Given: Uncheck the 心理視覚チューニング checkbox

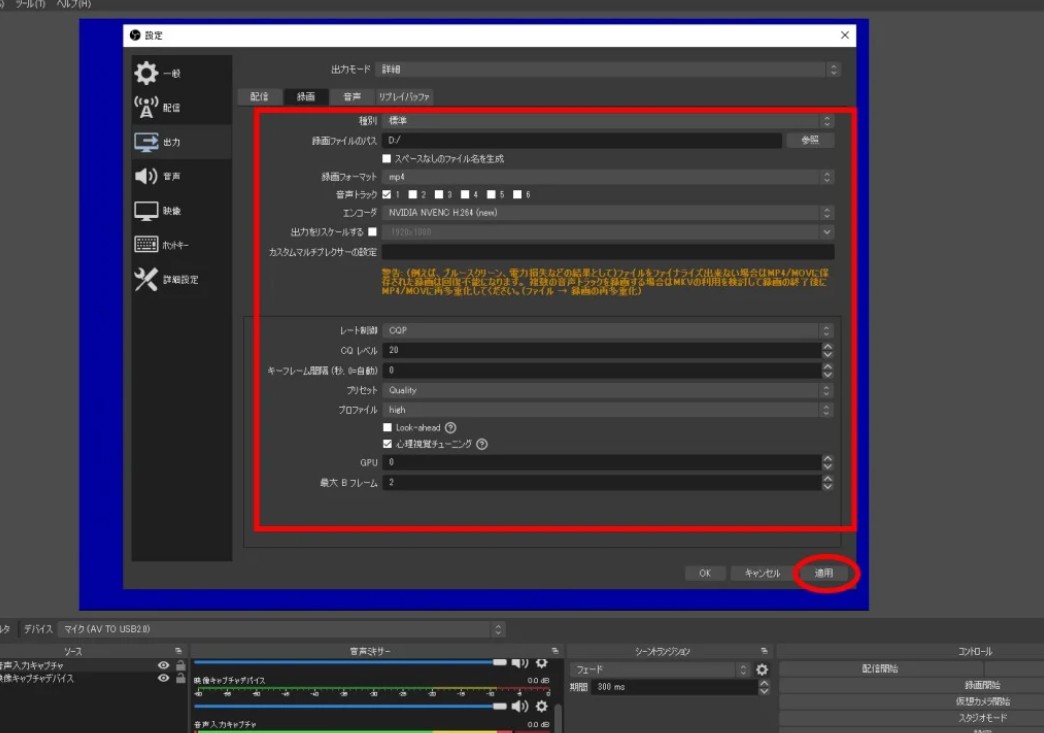Looking at the screenshot, I should click(x=388, y=444).
